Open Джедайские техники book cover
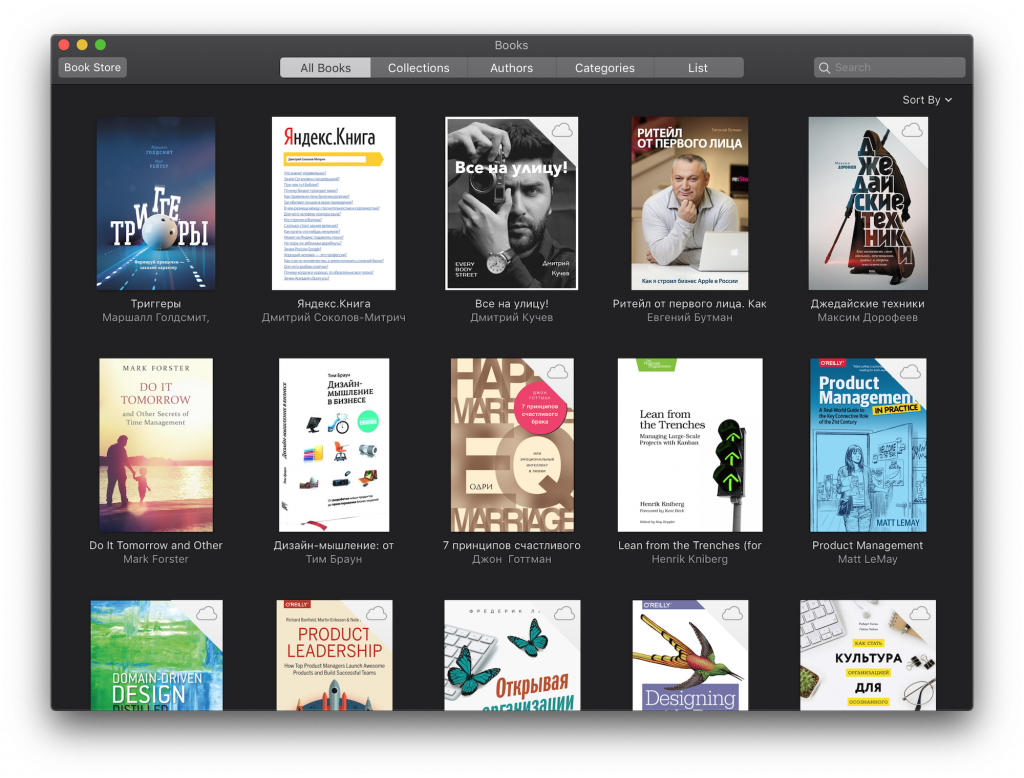Image resolution: width=1024 pixels, height=778 pixels. click(x=868, y=203)
